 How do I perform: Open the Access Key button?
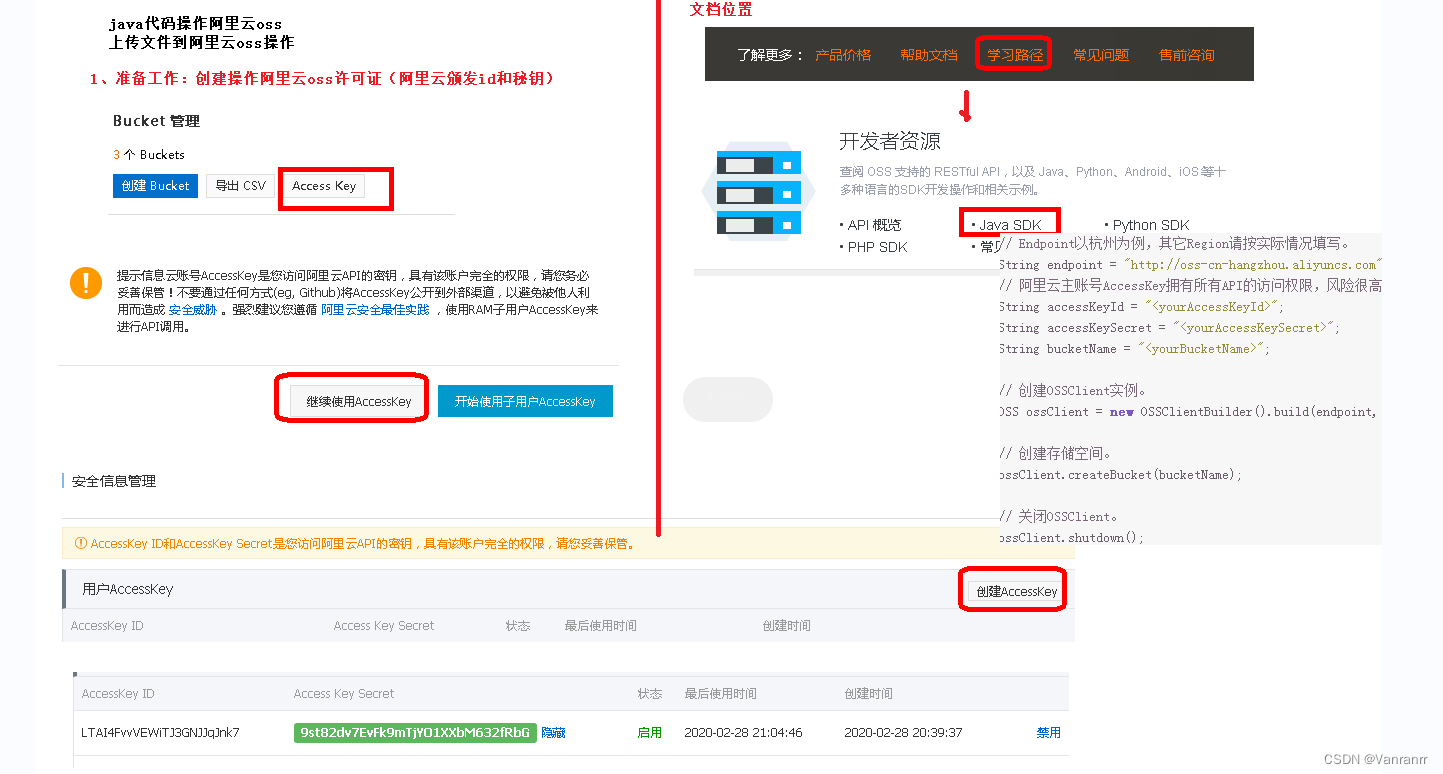324,186
